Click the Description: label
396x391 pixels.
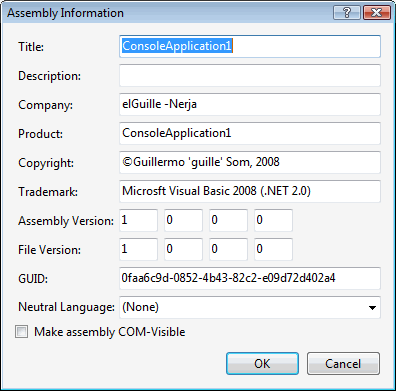click(49, 76)
